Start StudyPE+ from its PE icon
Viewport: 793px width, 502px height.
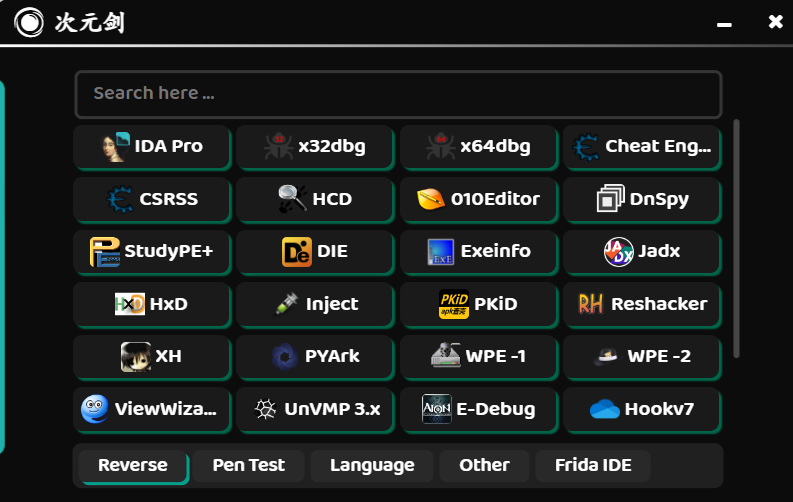105,251
